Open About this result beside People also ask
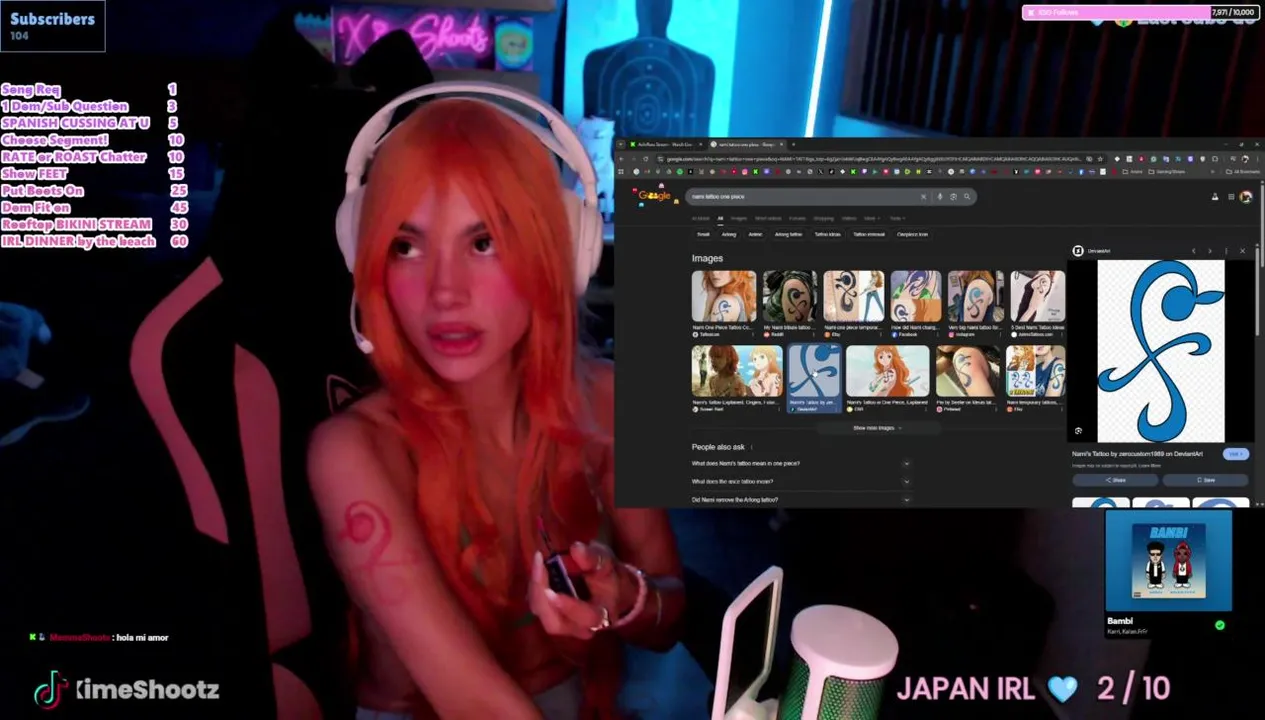Screen dimensions: 1265x720 [752, 447]
